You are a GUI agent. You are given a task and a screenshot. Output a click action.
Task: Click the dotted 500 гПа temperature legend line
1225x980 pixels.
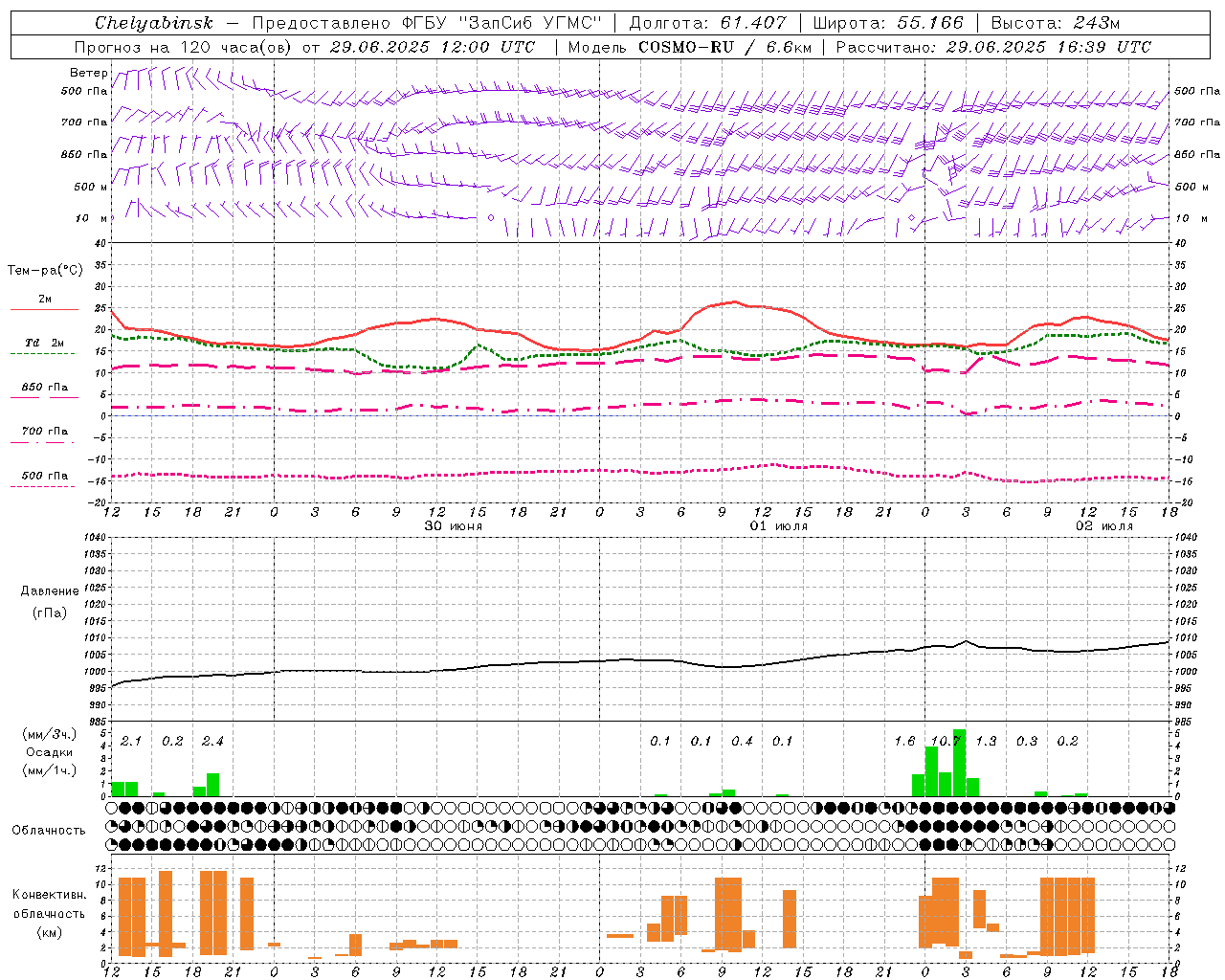point(42,486)
